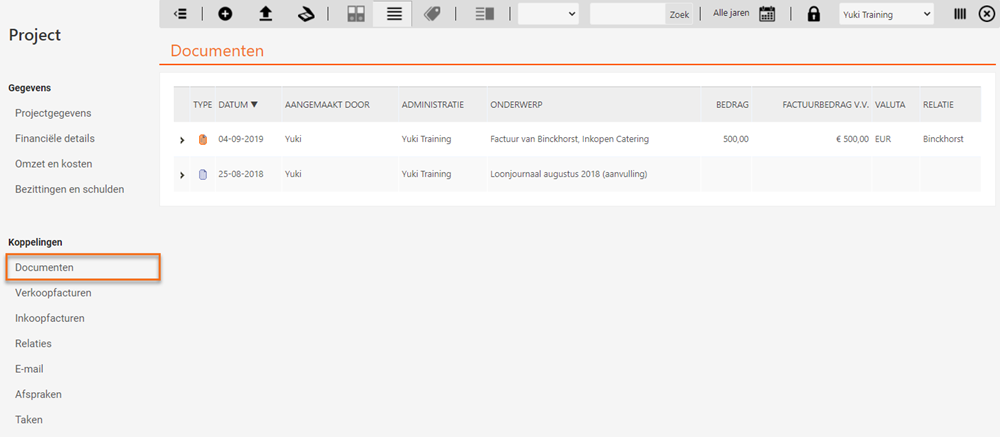Click '€ 500,00' invoice amount

[x=852, y=139]
